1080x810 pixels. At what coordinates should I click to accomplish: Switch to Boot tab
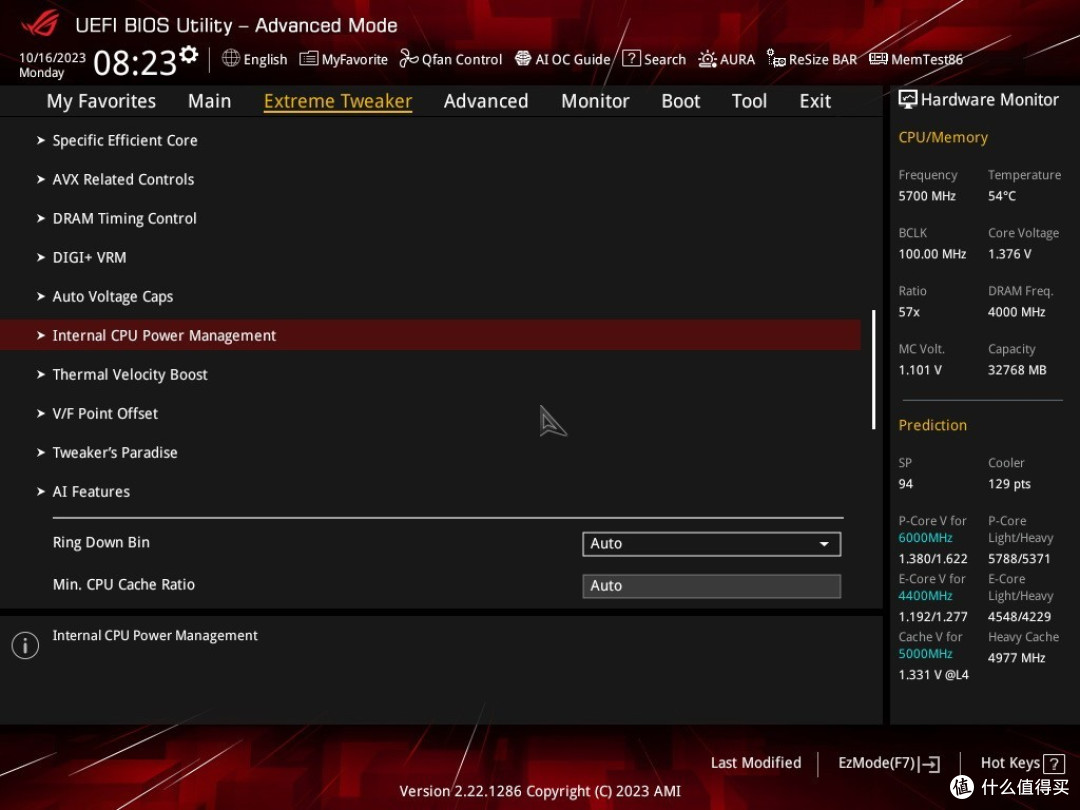[681, 101]
